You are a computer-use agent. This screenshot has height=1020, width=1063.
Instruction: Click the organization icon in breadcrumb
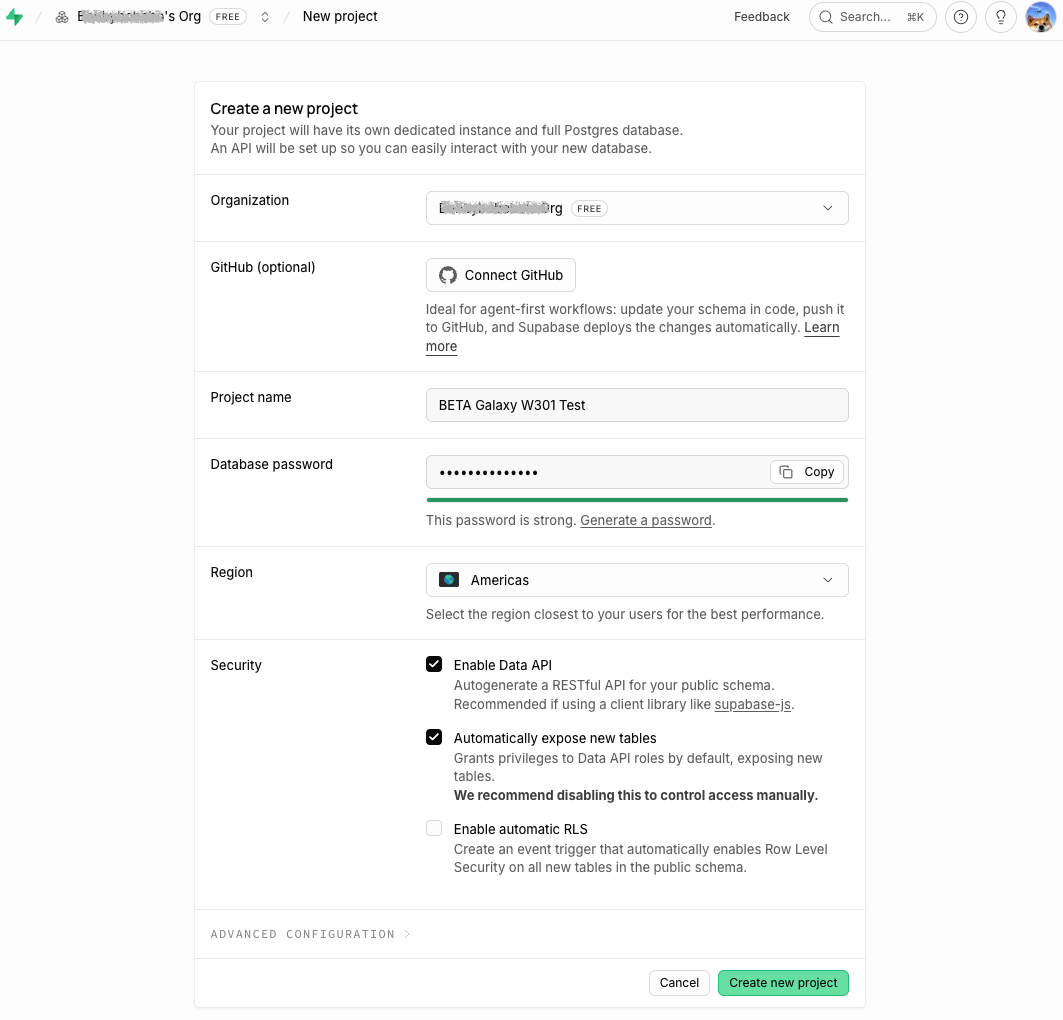coord(62,17)
